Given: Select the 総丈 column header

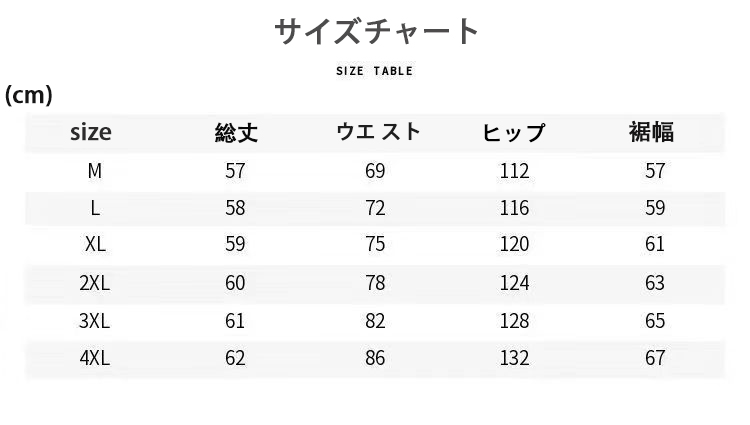Looking at the screenshot, I should (235, 132).
